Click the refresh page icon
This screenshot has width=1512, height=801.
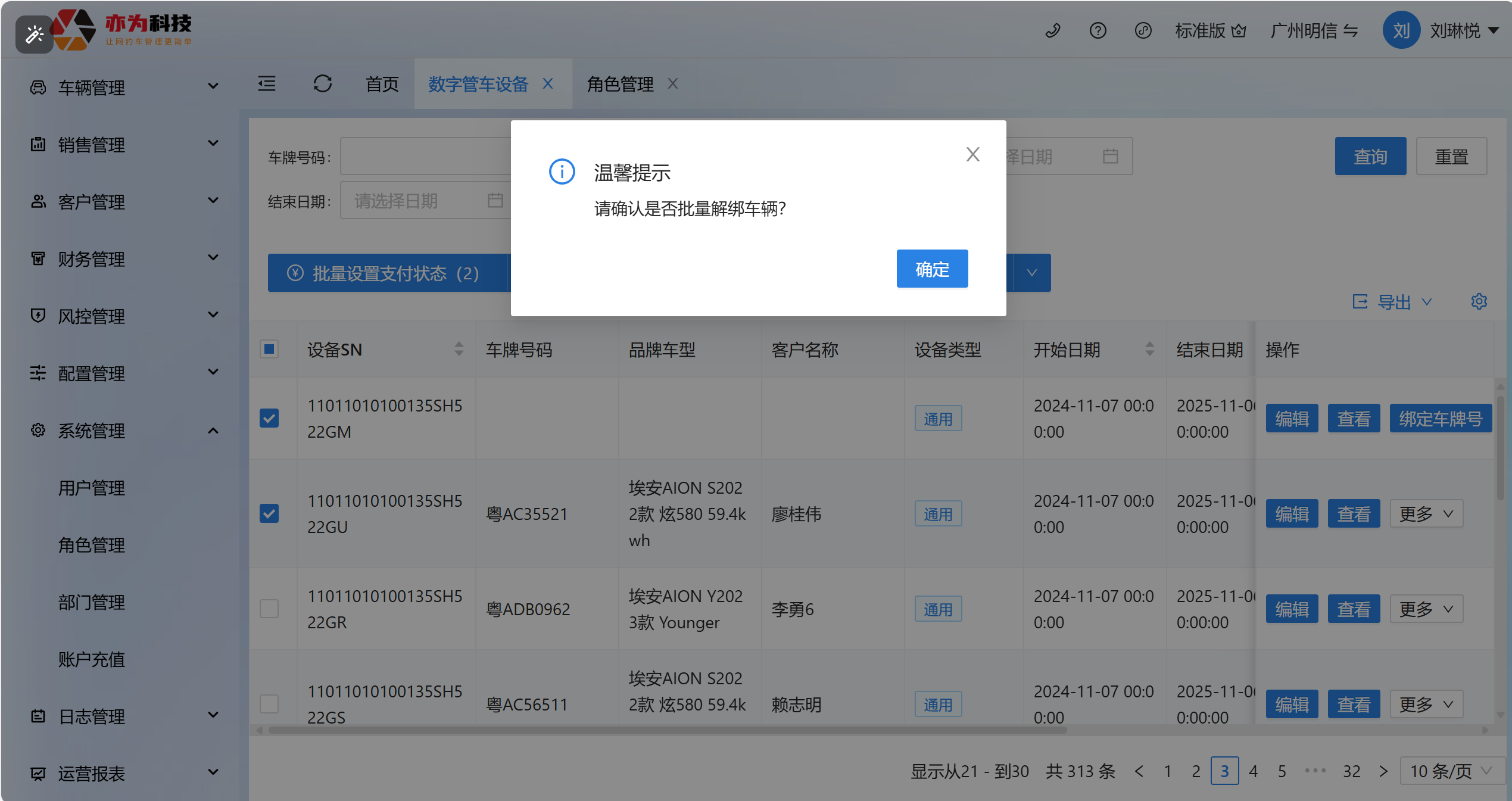322,84
